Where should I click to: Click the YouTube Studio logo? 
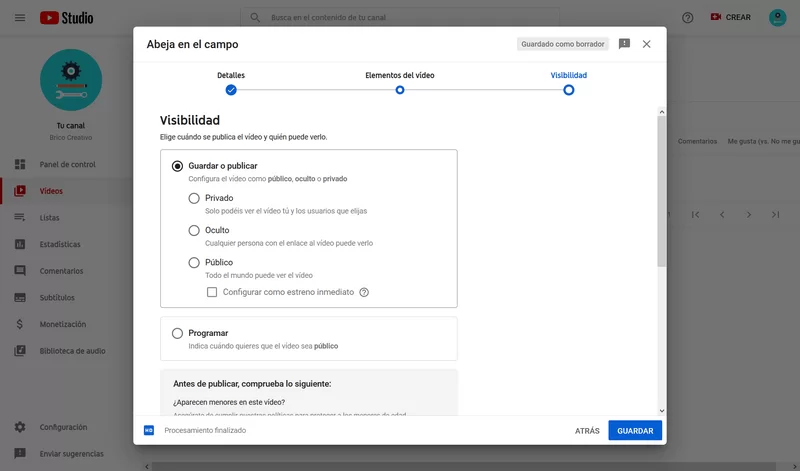click(66, 18)
